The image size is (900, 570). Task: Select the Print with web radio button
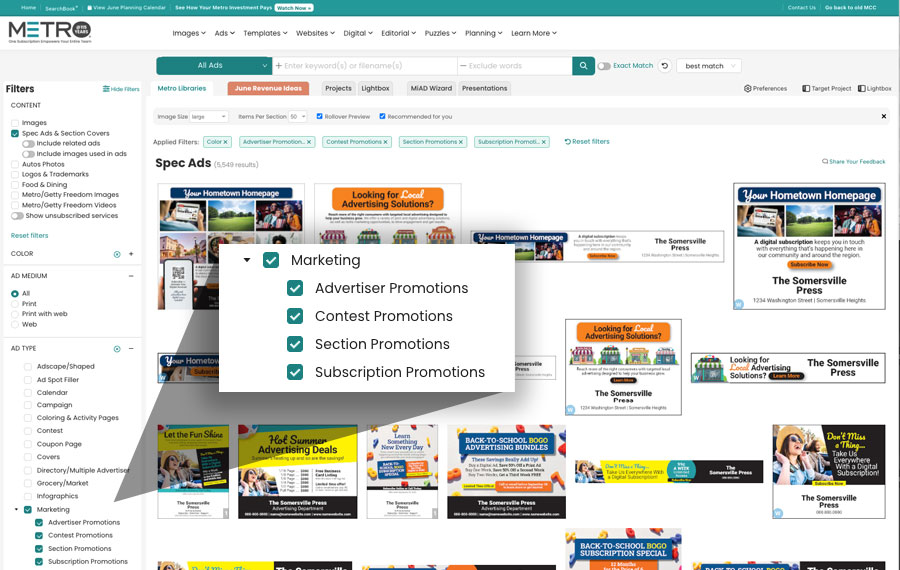pos(15,314)
